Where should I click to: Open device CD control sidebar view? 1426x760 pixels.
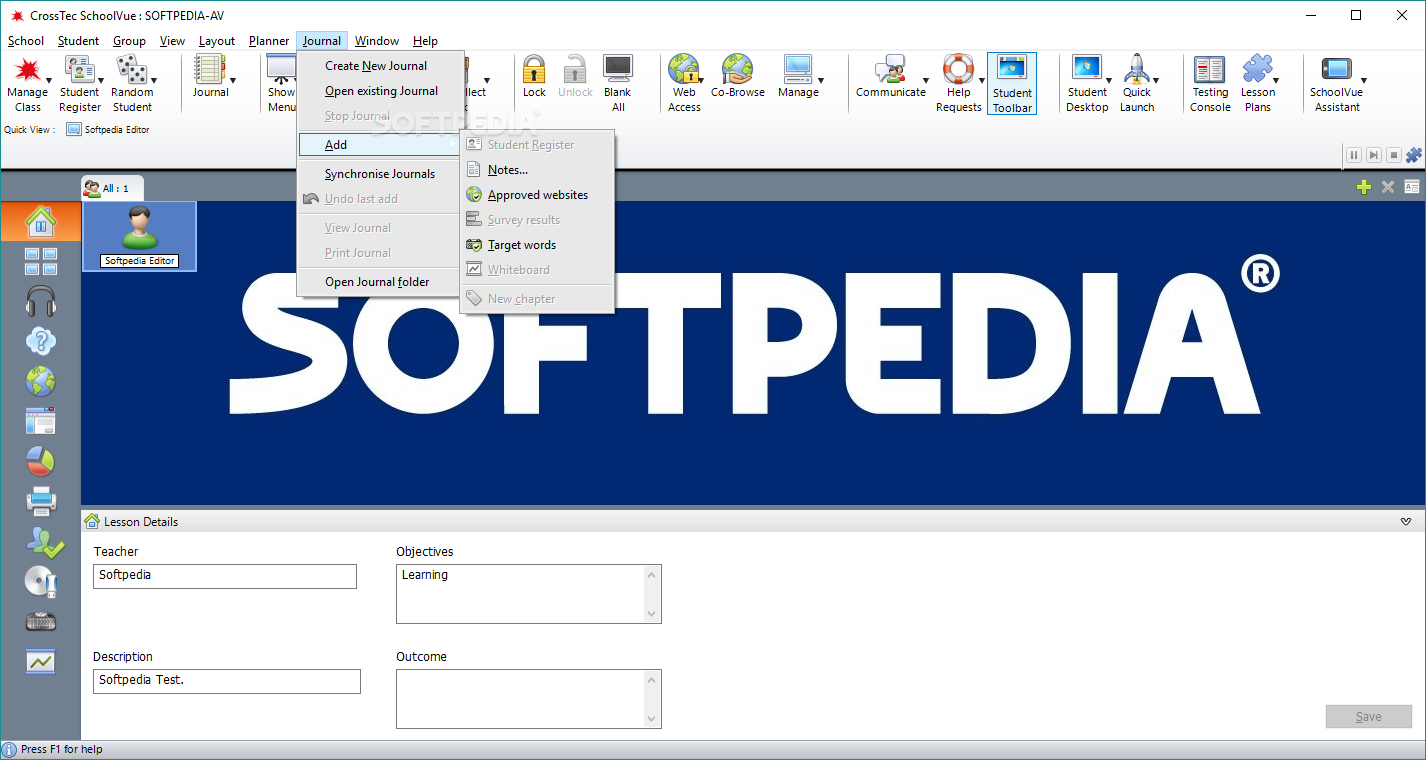coord(41,581)
